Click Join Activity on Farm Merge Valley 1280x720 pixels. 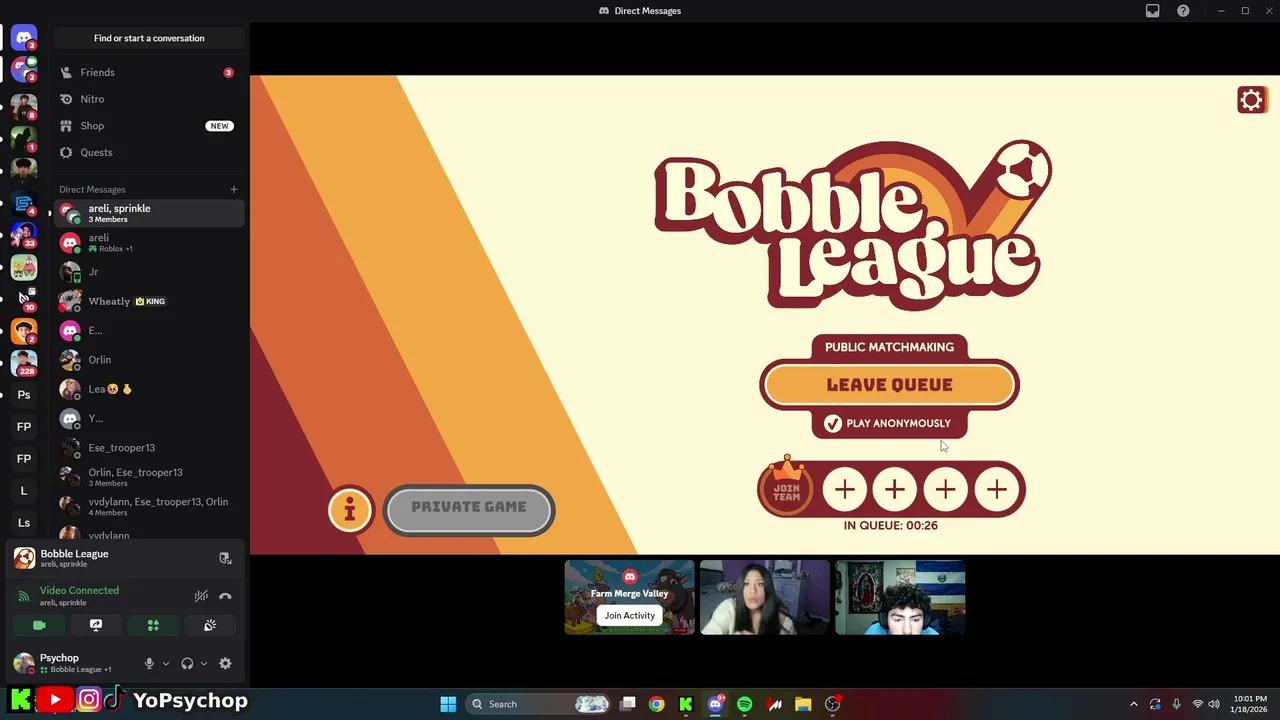click(629, 615)
